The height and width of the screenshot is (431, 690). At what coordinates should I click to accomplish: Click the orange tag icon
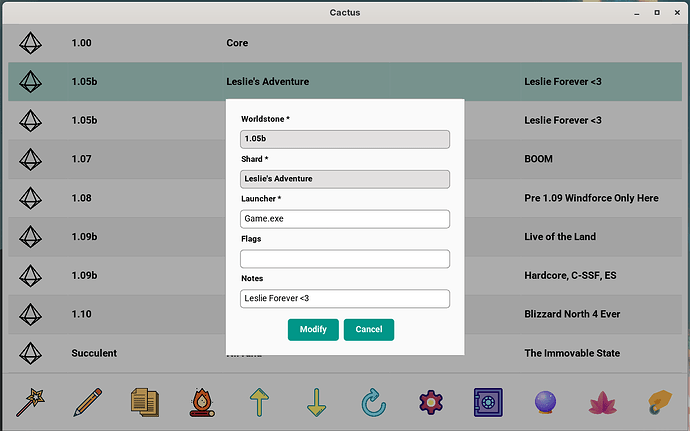coord(660,402)
